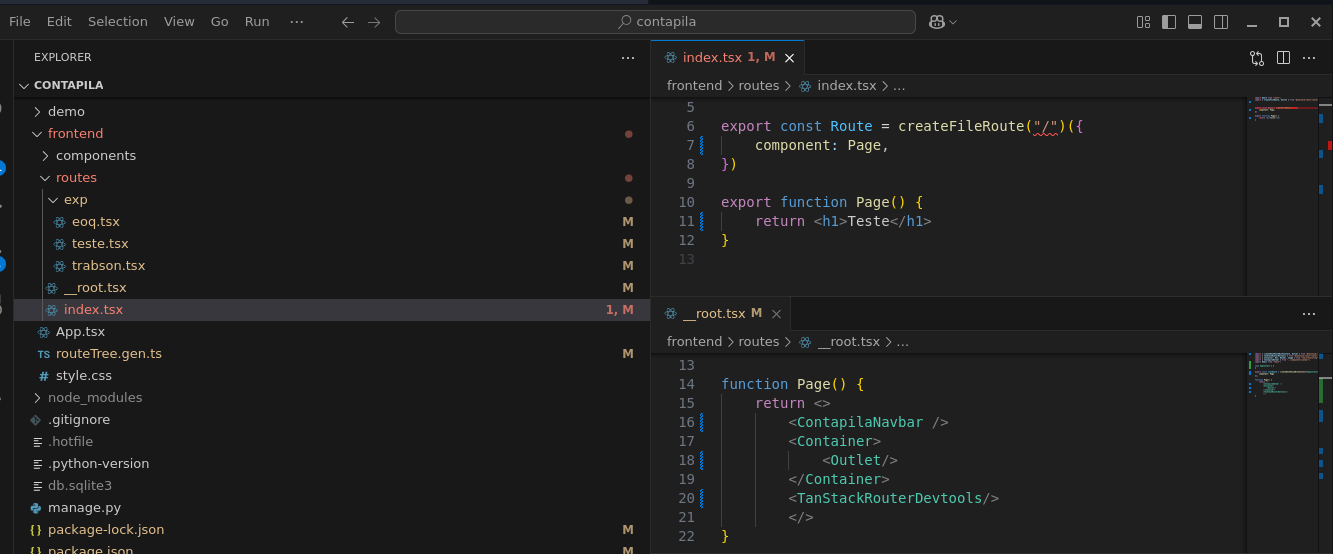Image resolution: width=1333 pixels, height=554 pixels.
Task: Open the Selection menu
Action: click(117, 22)
